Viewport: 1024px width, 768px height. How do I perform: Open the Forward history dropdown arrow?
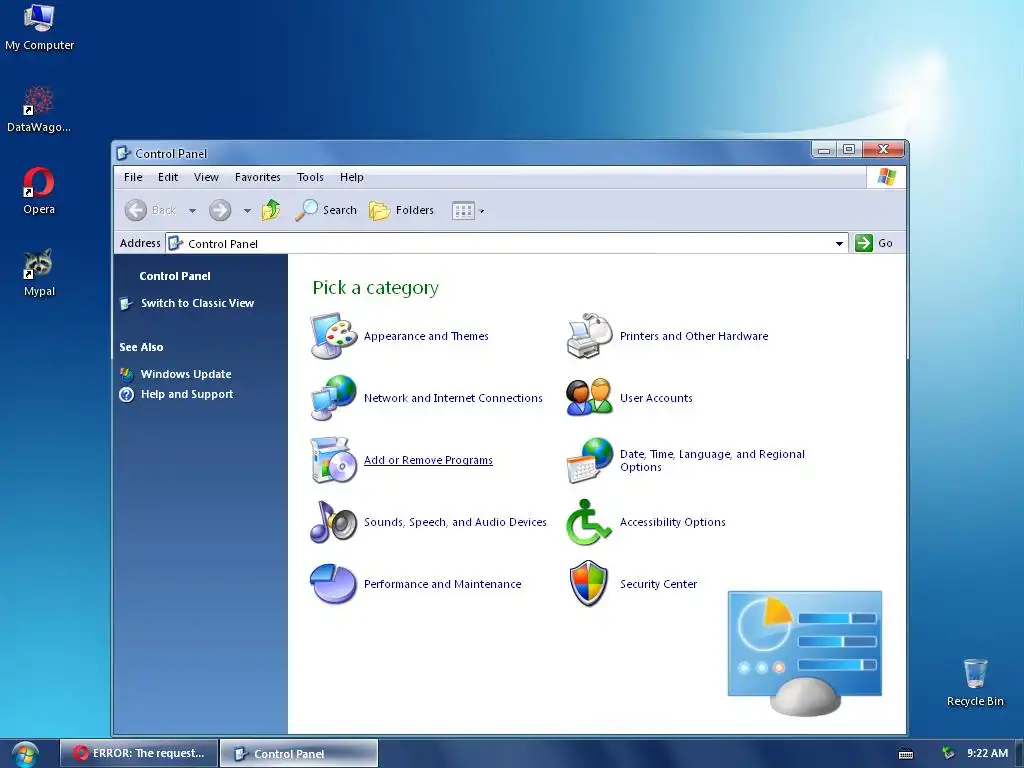pyautogui.click(x=247, y=211)
